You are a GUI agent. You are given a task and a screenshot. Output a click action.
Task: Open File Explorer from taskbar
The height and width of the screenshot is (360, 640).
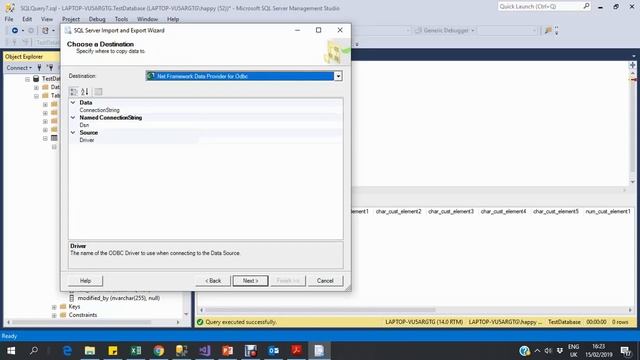click(90, 351)
